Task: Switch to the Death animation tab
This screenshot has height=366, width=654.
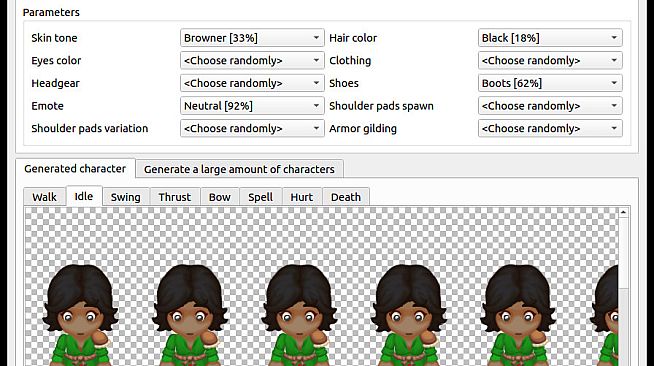Action: click(x=346, y=197)
